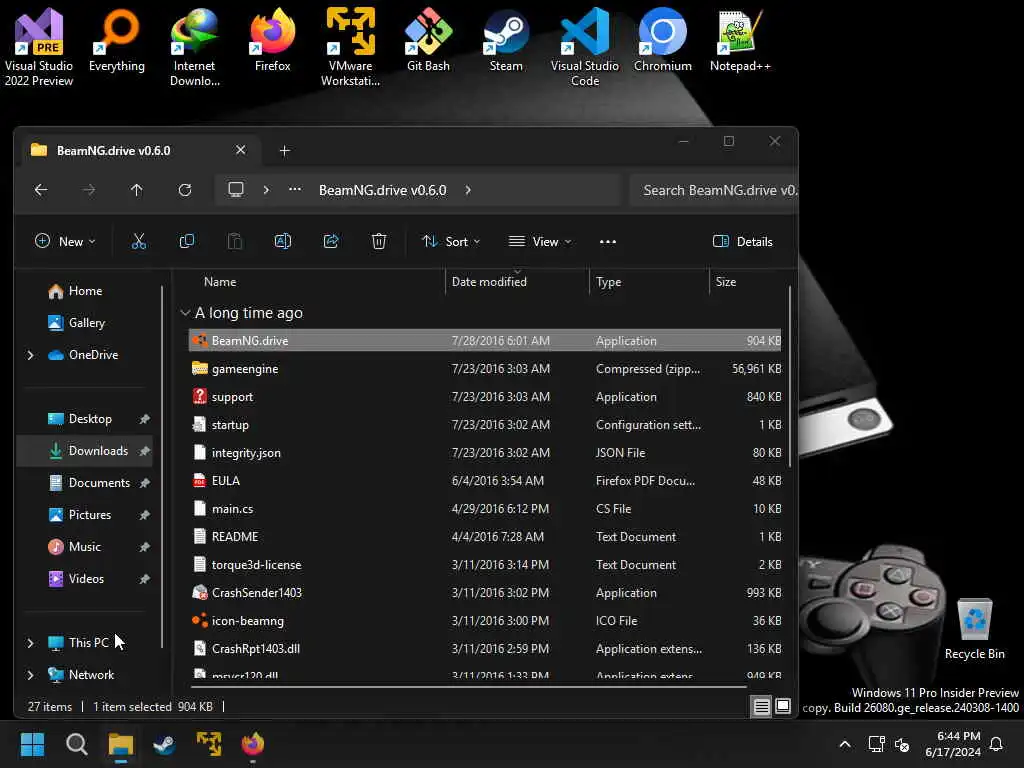Open Everything desktop shortcut
The image size is (1024, 768).
click(x=117, y=40)
